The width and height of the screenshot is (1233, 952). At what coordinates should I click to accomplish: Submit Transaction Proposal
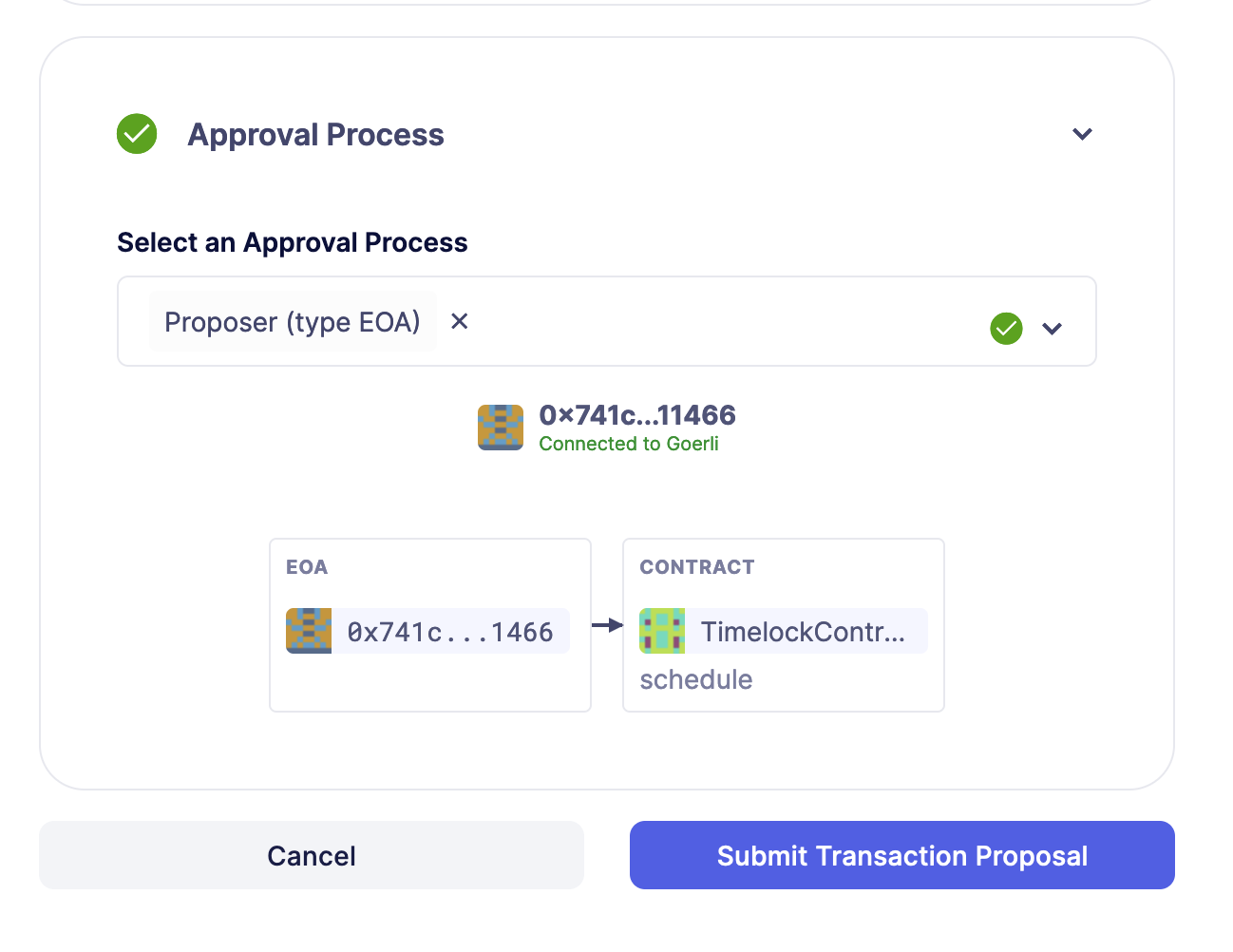901,855
